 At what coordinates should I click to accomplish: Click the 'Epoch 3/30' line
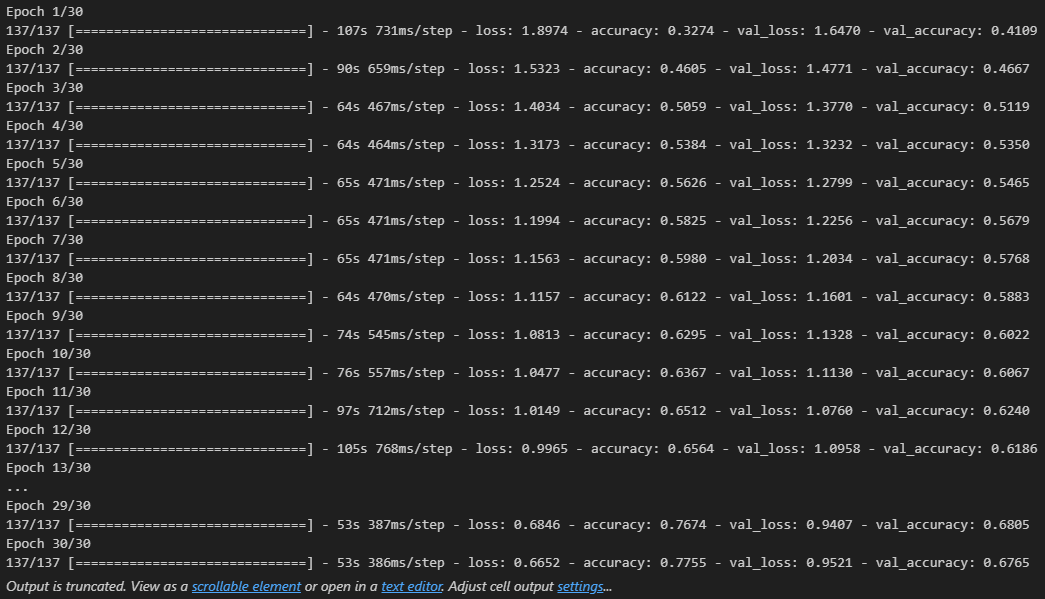[x=45, y=87]
